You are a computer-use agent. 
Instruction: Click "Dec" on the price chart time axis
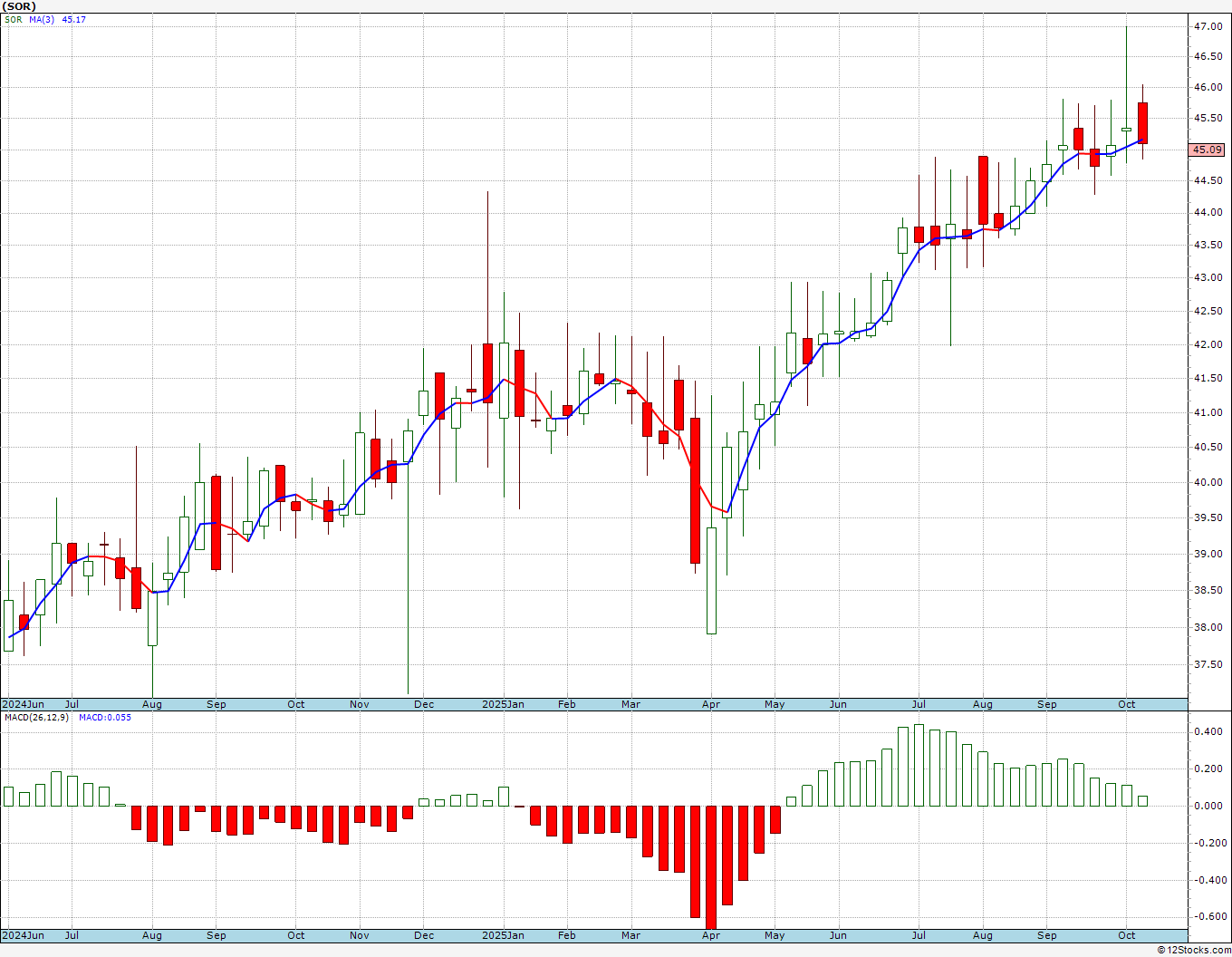(x=424, y=705)
